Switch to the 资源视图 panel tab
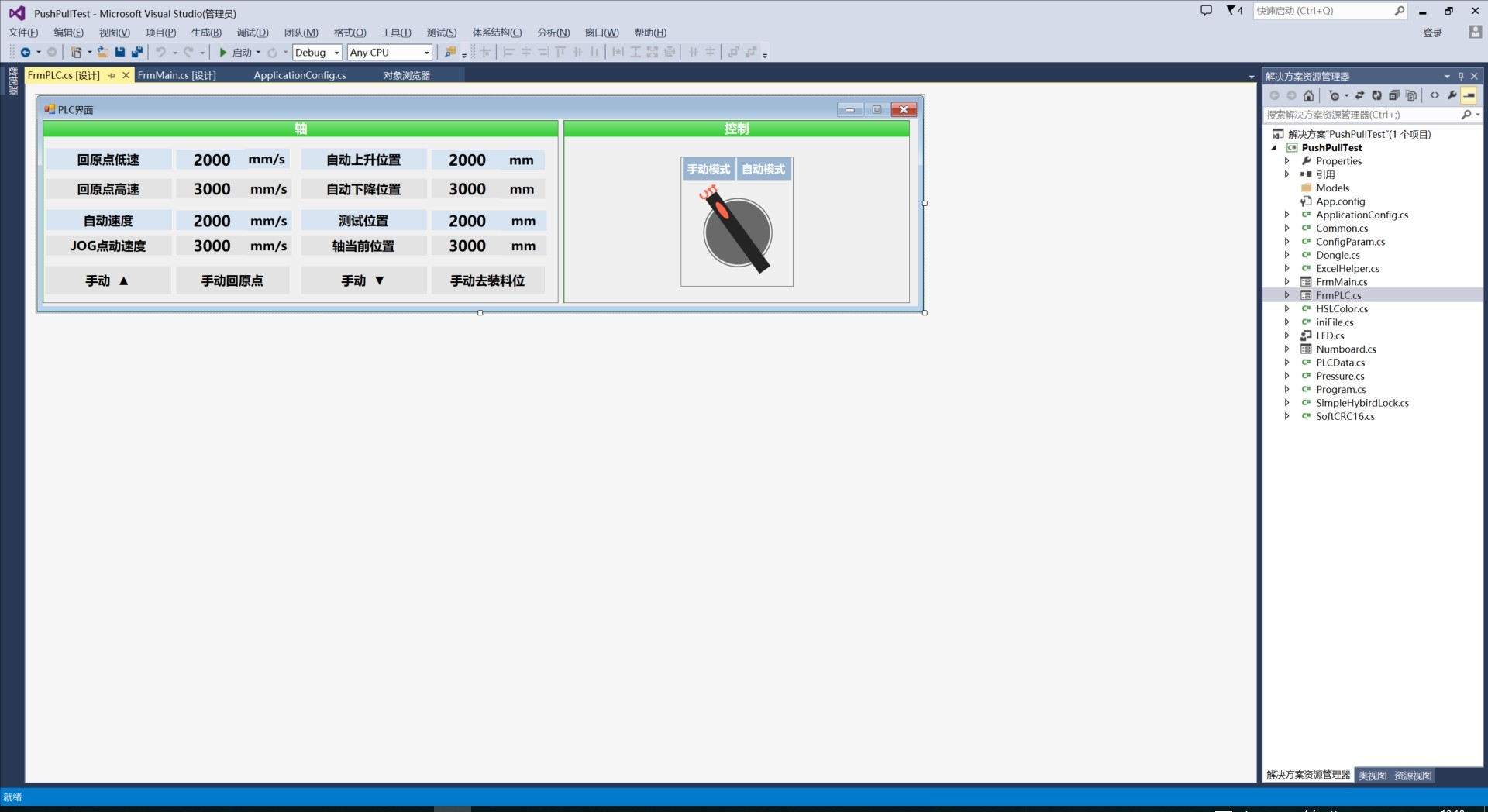 click(x=1413, y=776)
